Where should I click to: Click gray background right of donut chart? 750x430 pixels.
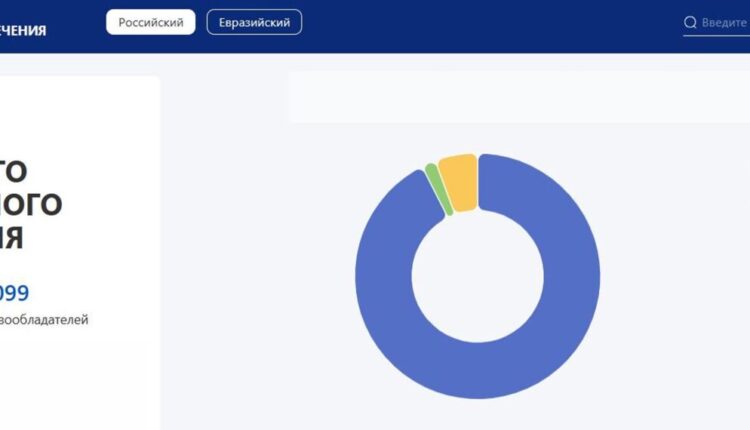click(680, 280)
